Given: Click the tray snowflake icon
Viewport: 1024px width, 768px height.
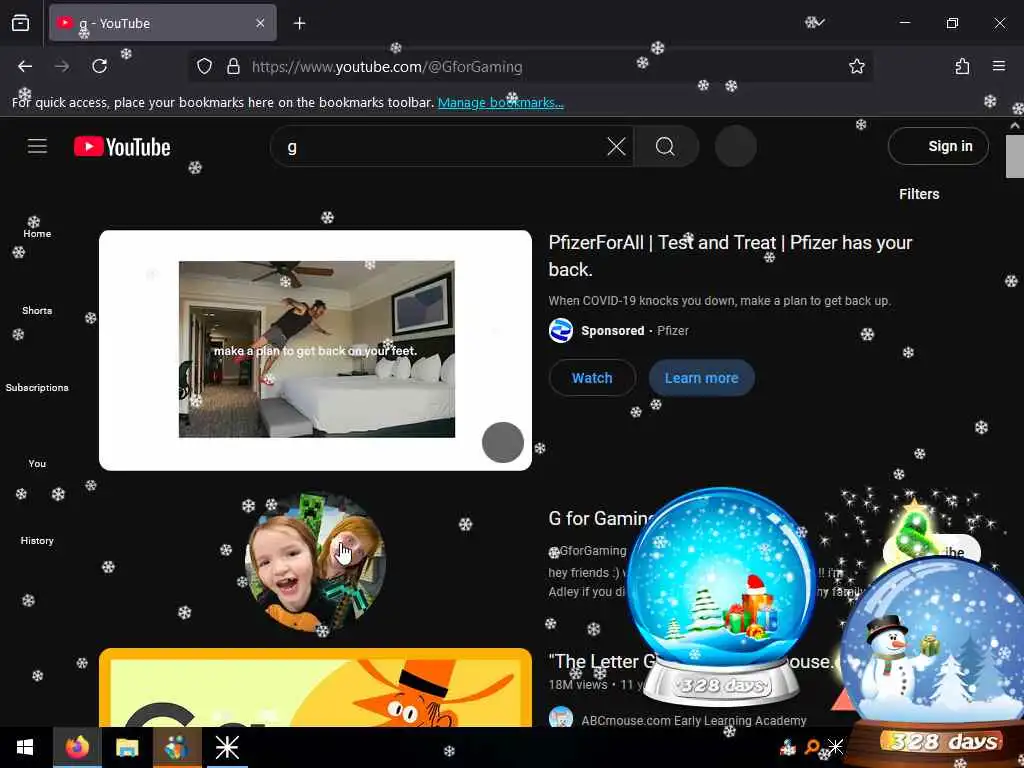Looking at the screenshot, I should click(835, 746).
